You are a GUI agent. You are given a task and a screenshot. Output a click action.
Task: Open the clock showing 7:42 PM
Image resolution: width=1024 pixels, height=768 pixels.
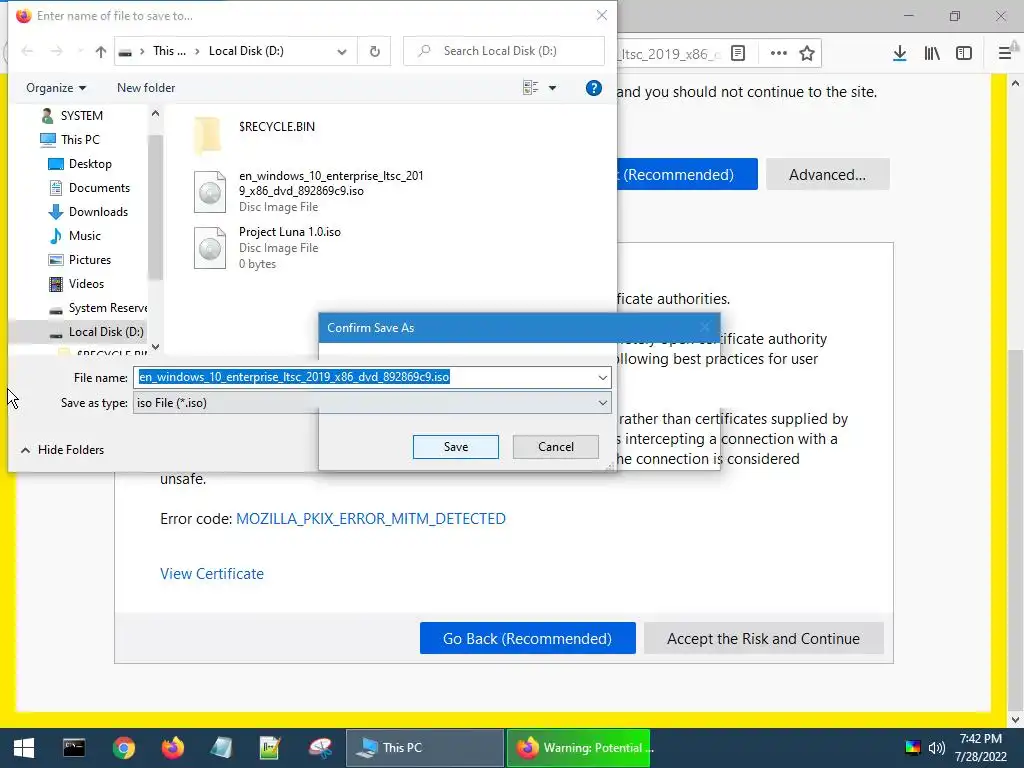pos(980,748)
